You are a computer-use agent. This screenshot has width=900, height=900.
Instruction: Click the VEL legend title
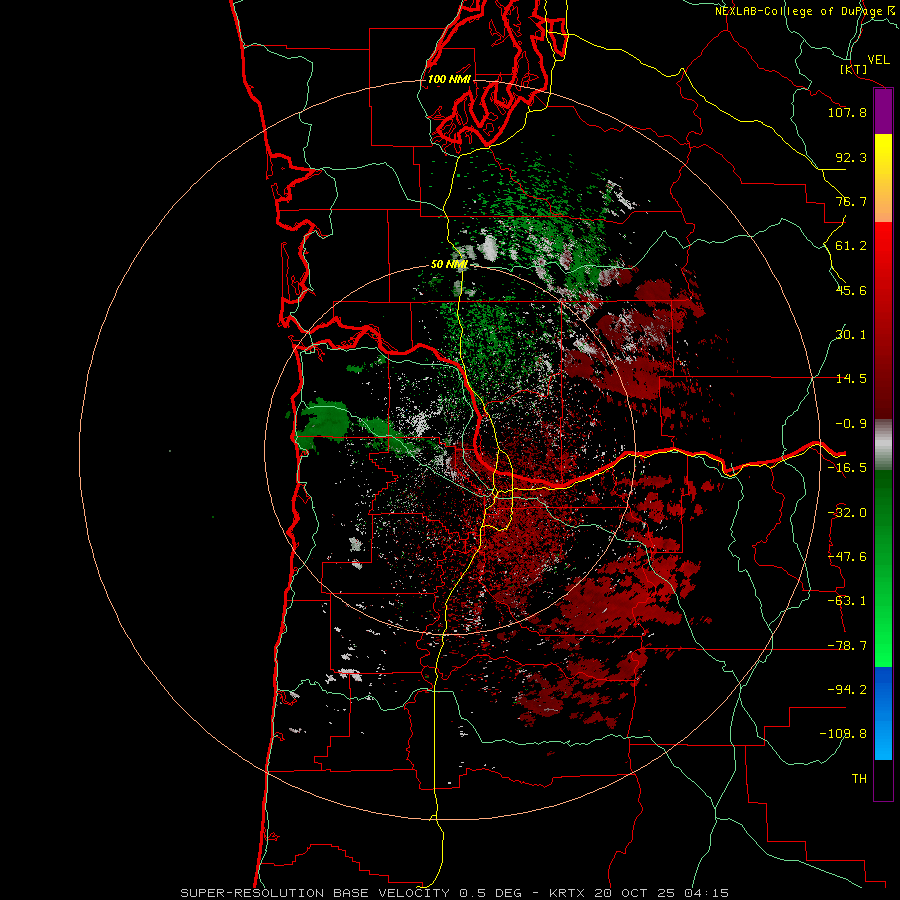pos(878,60)
